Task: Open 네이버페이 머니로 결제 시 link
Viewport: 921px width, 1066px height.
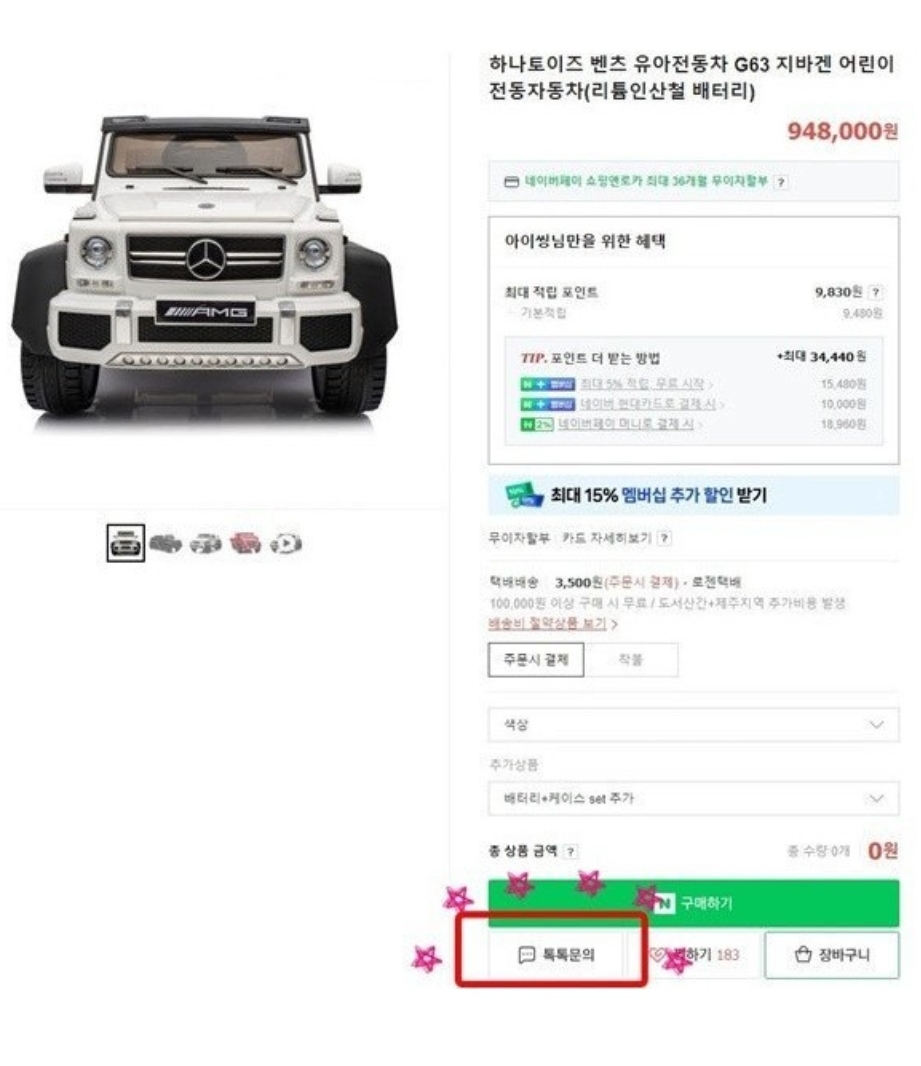Action: tap(625, 424)
